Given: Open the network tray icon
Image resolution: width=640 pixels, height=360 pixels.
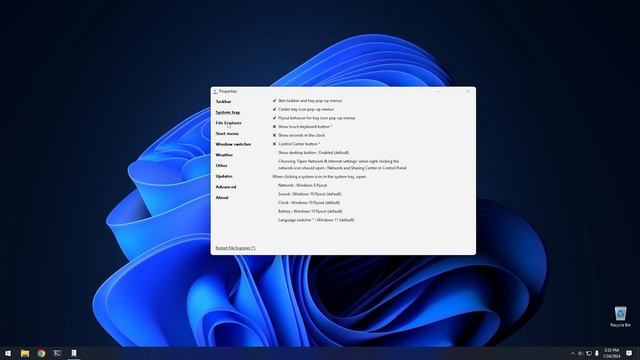Looking at the screenshot, I should 589,353.
